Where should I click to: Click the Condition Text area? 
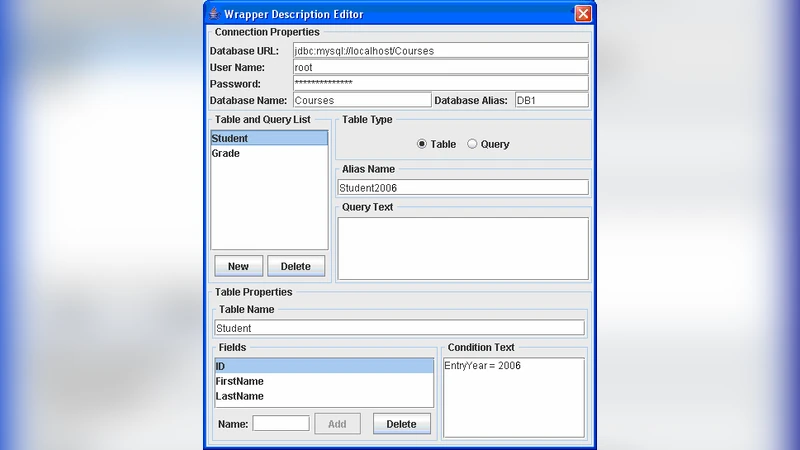[x=514, y=398]
